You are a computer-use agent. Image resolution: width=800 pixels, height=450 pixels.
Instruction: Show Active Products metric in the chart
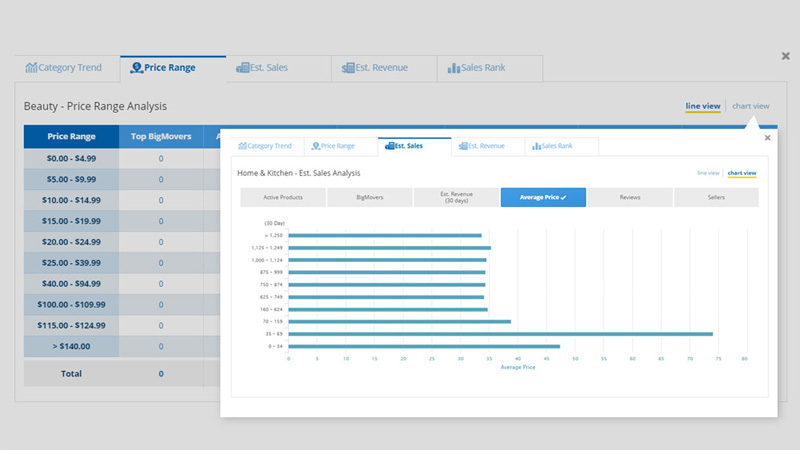click(x=283, y=197)
